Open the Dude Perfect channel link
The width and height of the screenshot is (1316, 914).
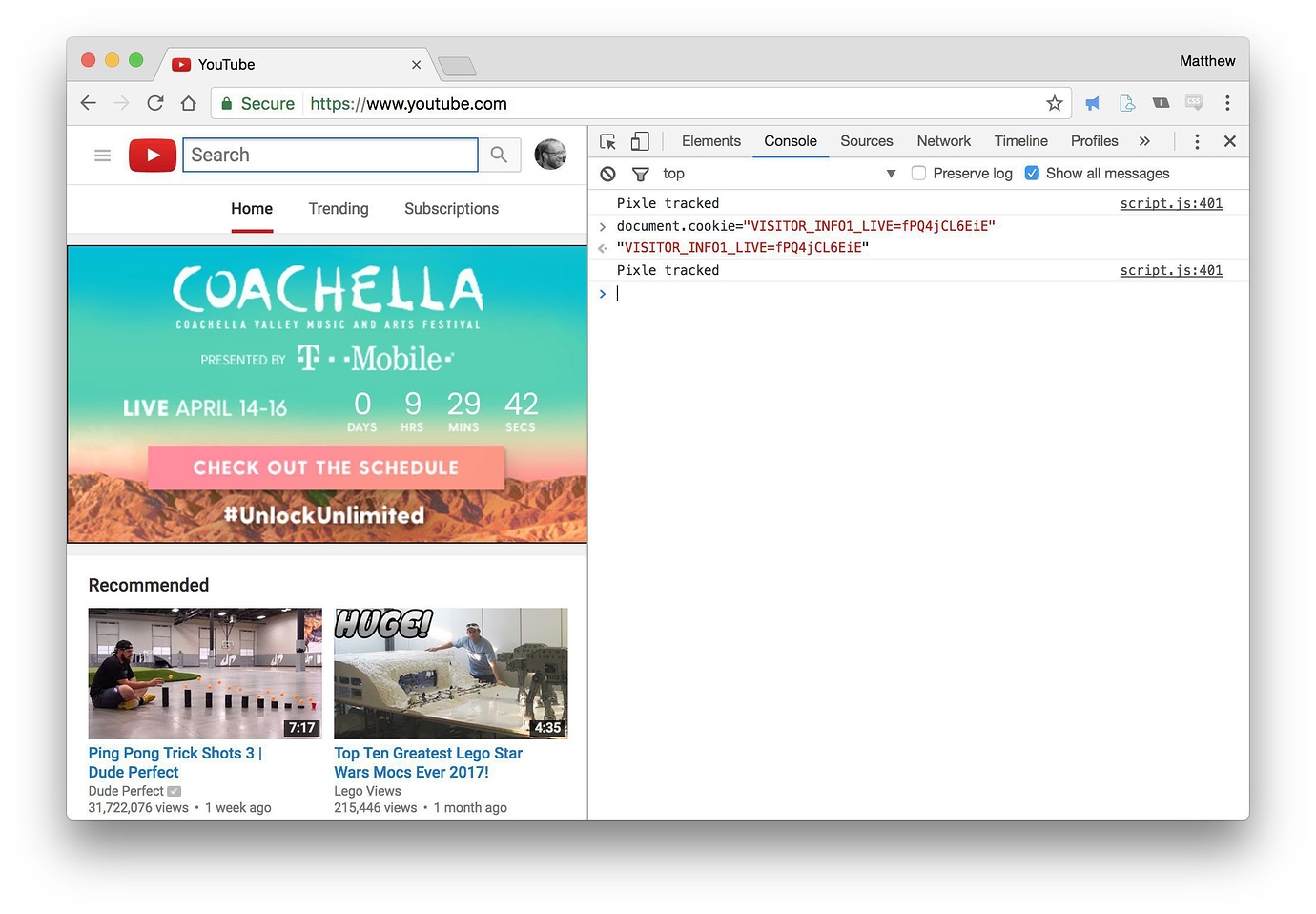tap(126, 791)
